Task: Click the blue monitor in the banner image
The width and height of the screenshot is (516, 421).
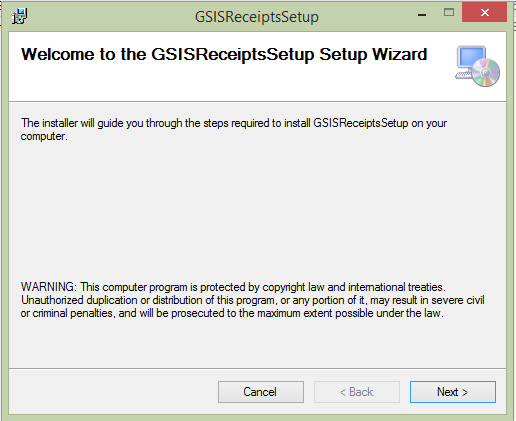Action: point(471,56)
